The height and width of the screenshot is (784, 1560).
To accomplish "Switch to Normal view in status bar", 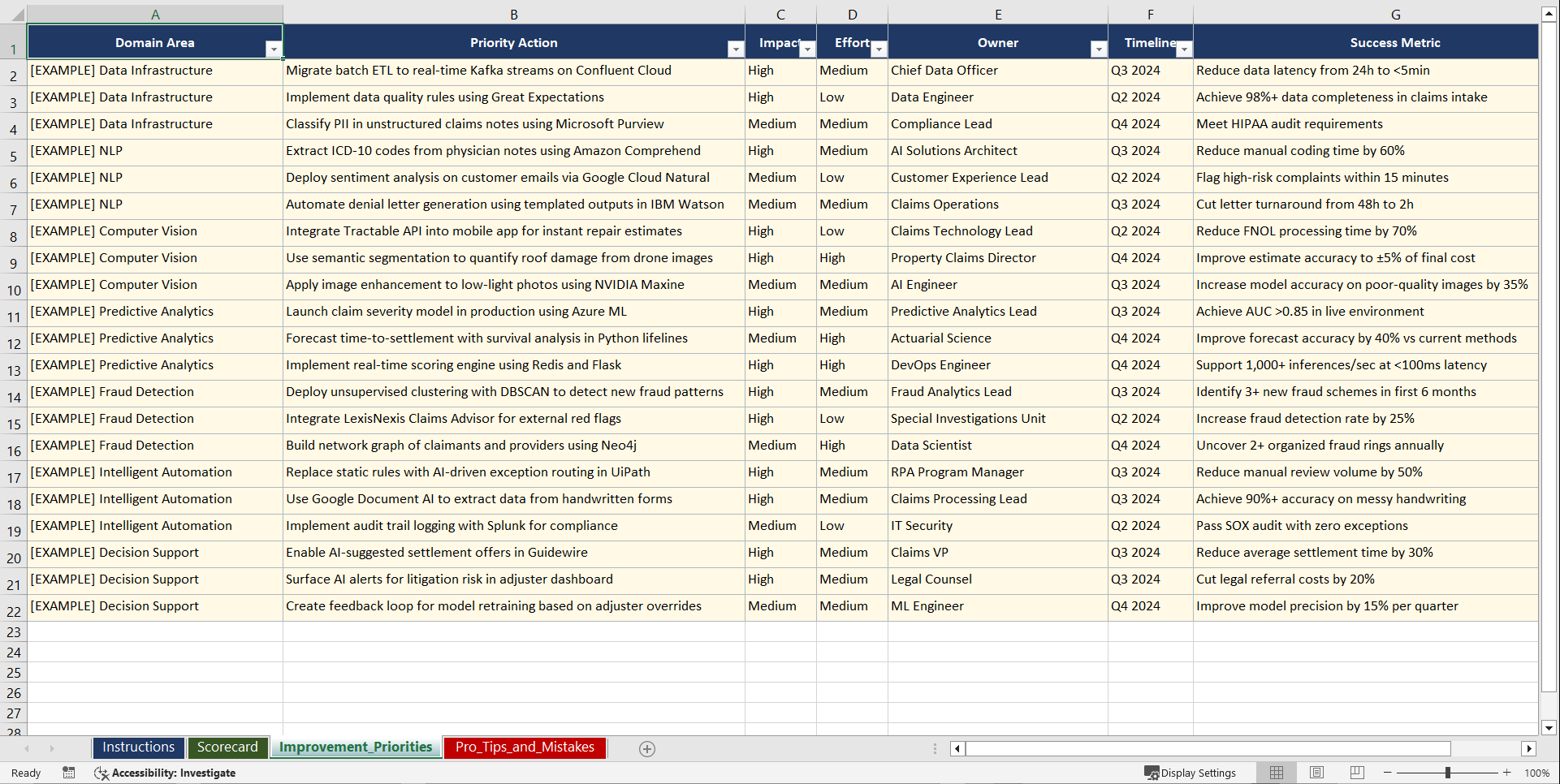I will tap(1276, 773).
